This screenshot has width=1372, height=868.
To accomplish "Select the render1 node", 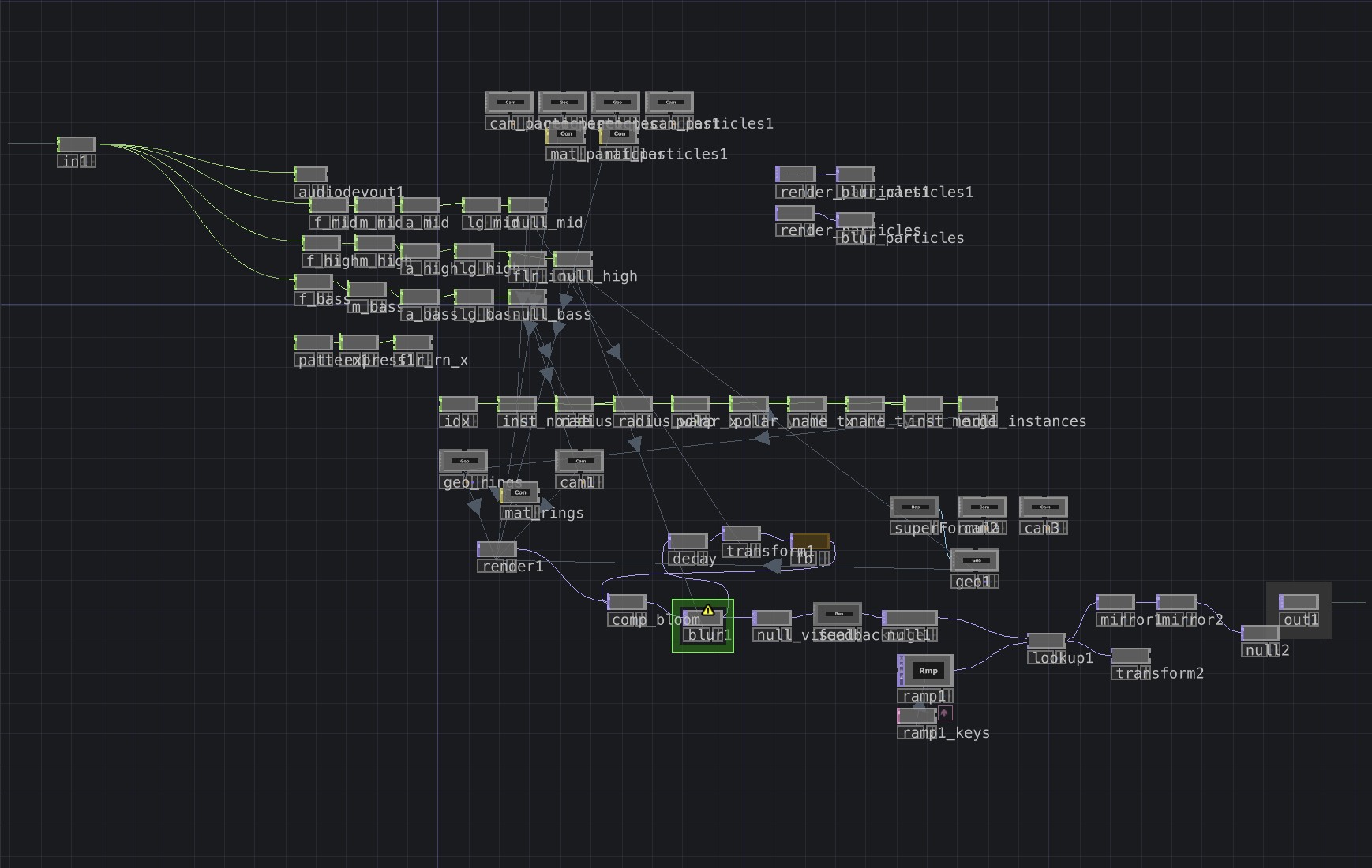I will (x=497, y=549).
